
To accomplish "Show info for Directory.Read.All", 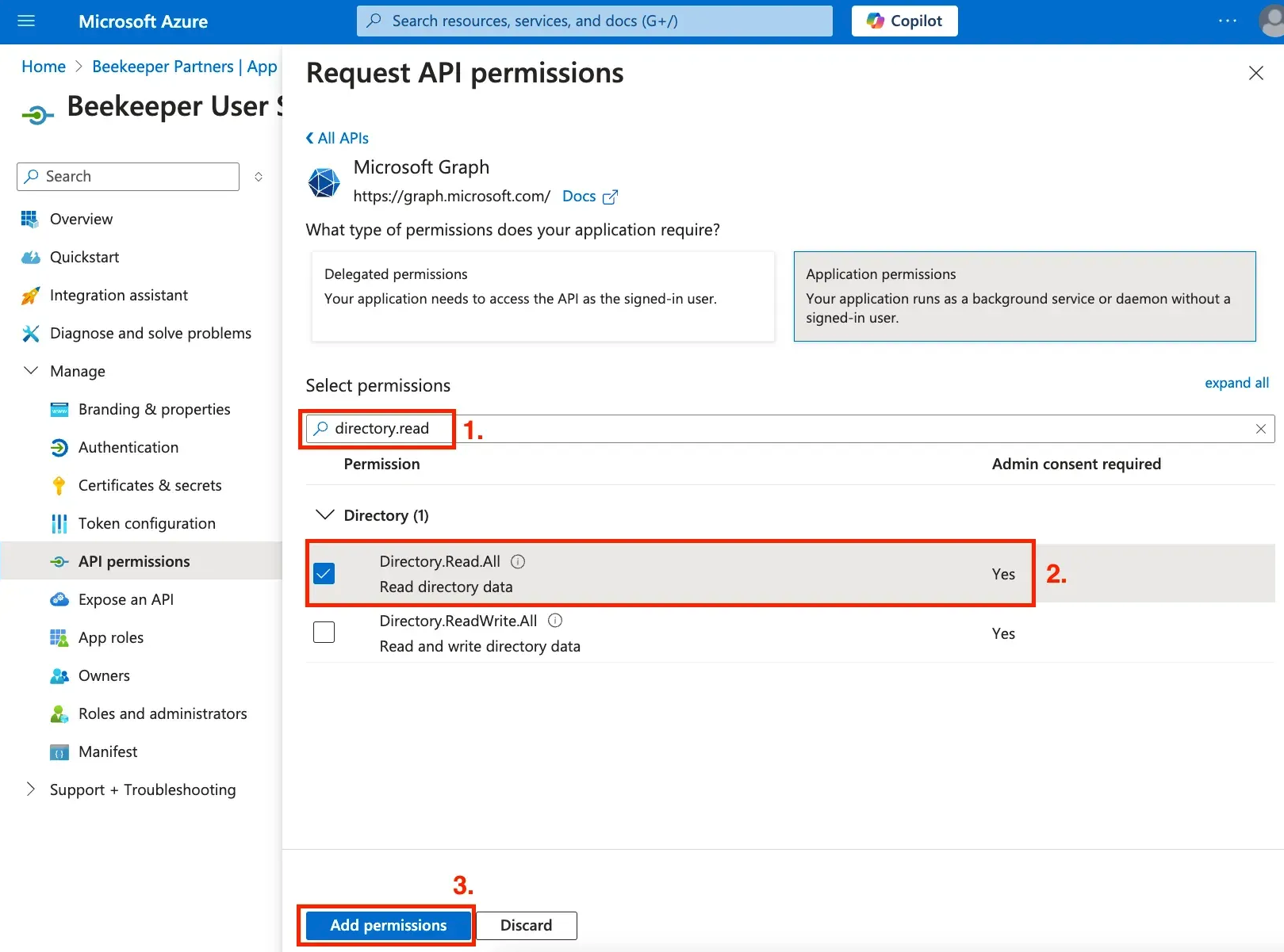I will 518,562.
